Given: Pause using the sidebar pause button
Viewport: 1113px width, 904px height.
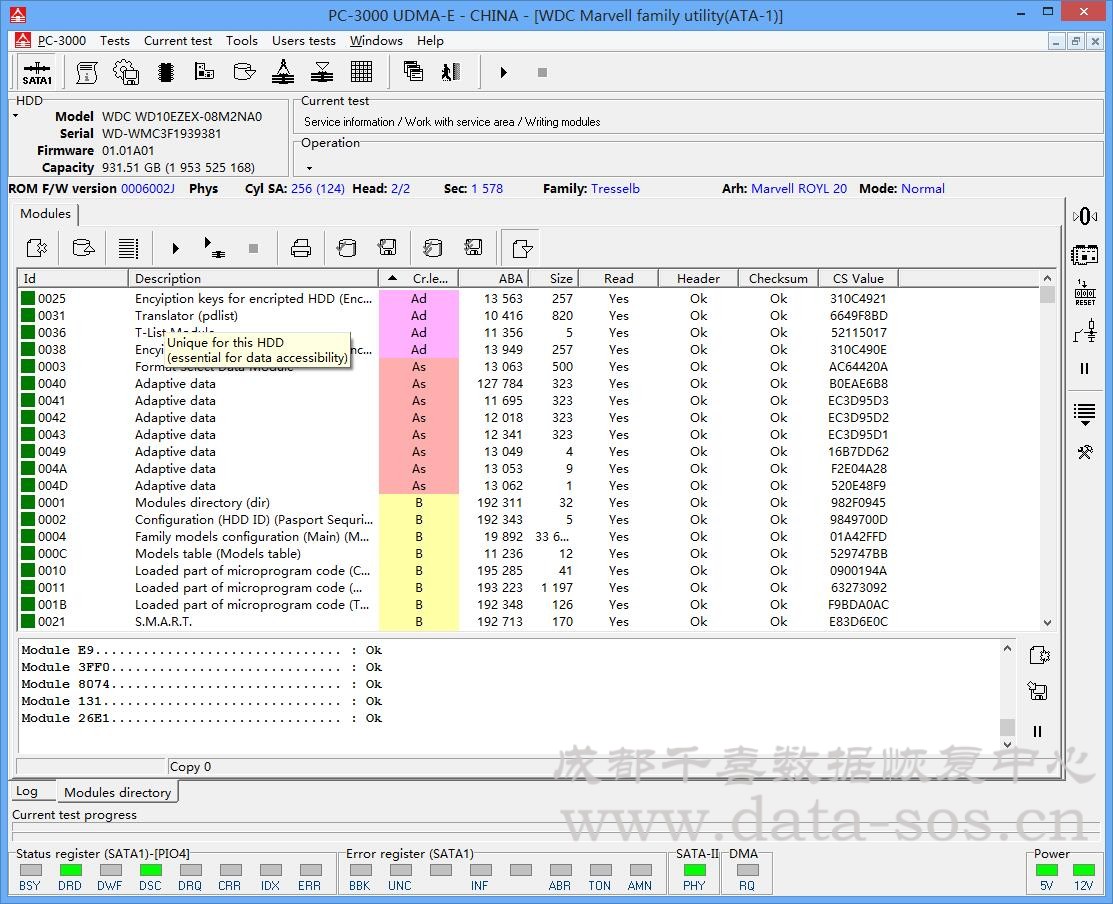Looking at the screenshot, I should tap(1085, 369).
